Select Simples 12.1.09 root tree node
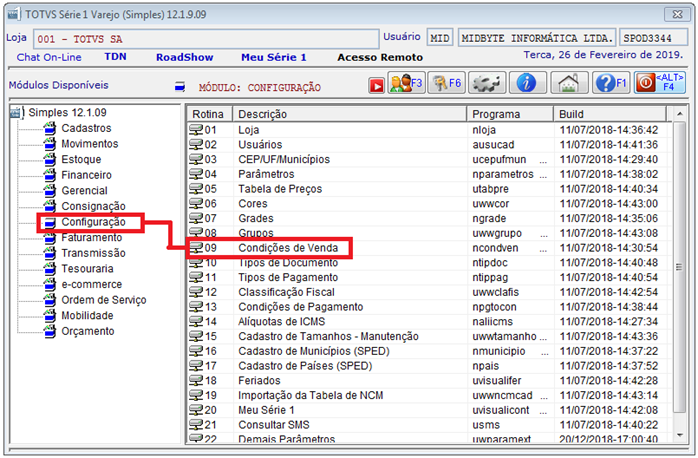This screenshot has height=458, width=698. tap(67, 112)
